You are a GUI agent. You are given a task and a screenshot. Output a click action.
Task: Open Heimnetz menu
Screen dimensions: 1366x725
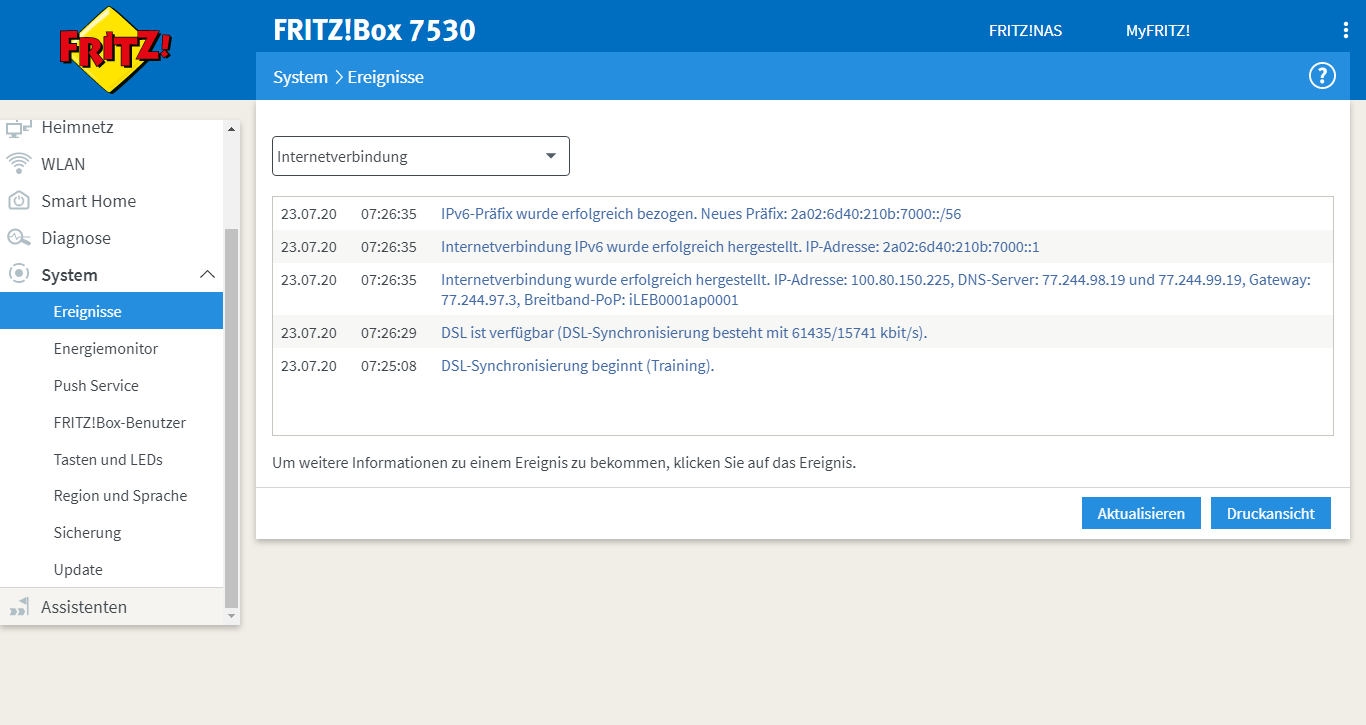tap(77, 128)
